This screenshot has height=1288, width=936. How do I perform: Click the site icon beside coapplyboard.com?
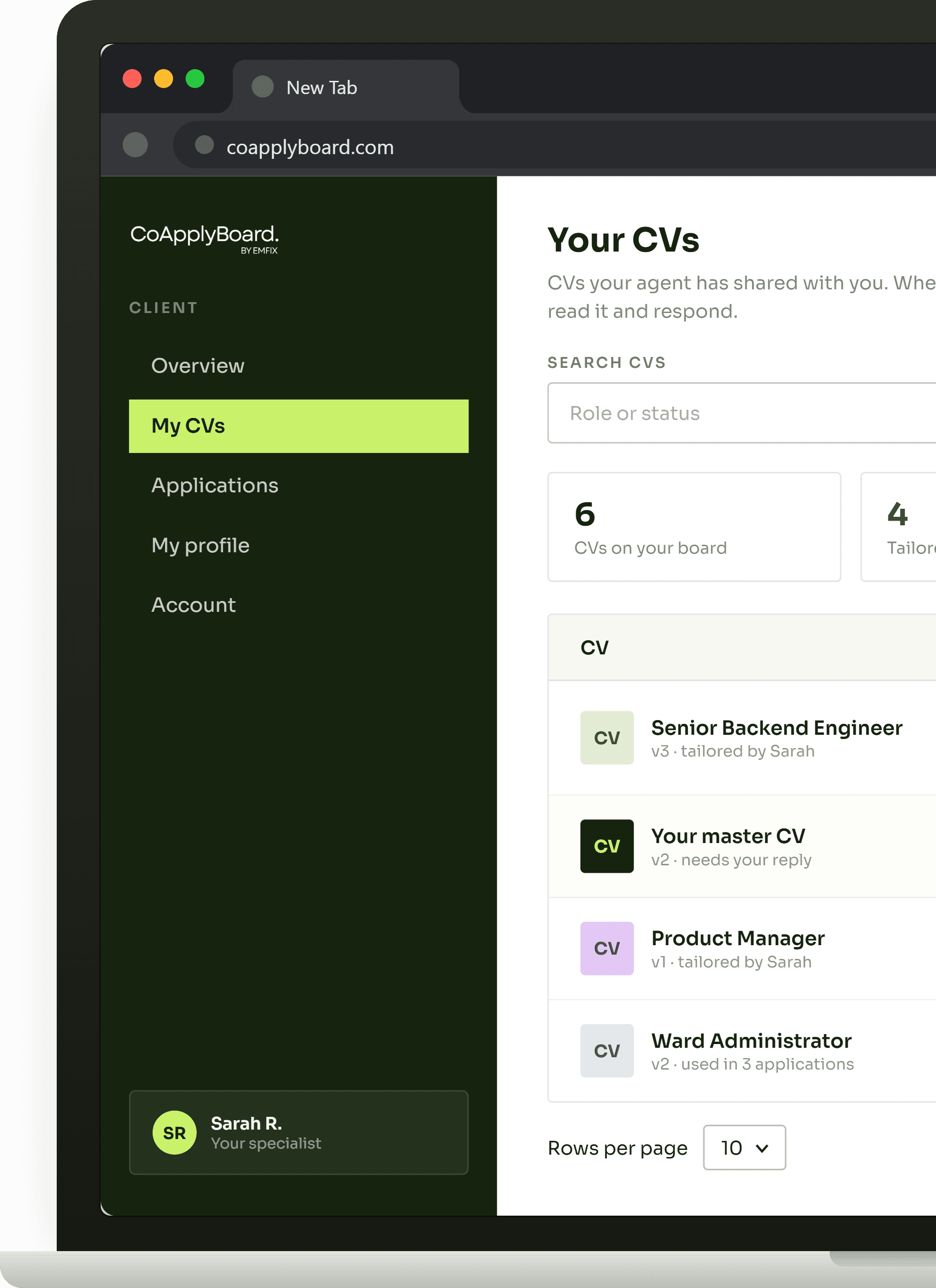204,145
